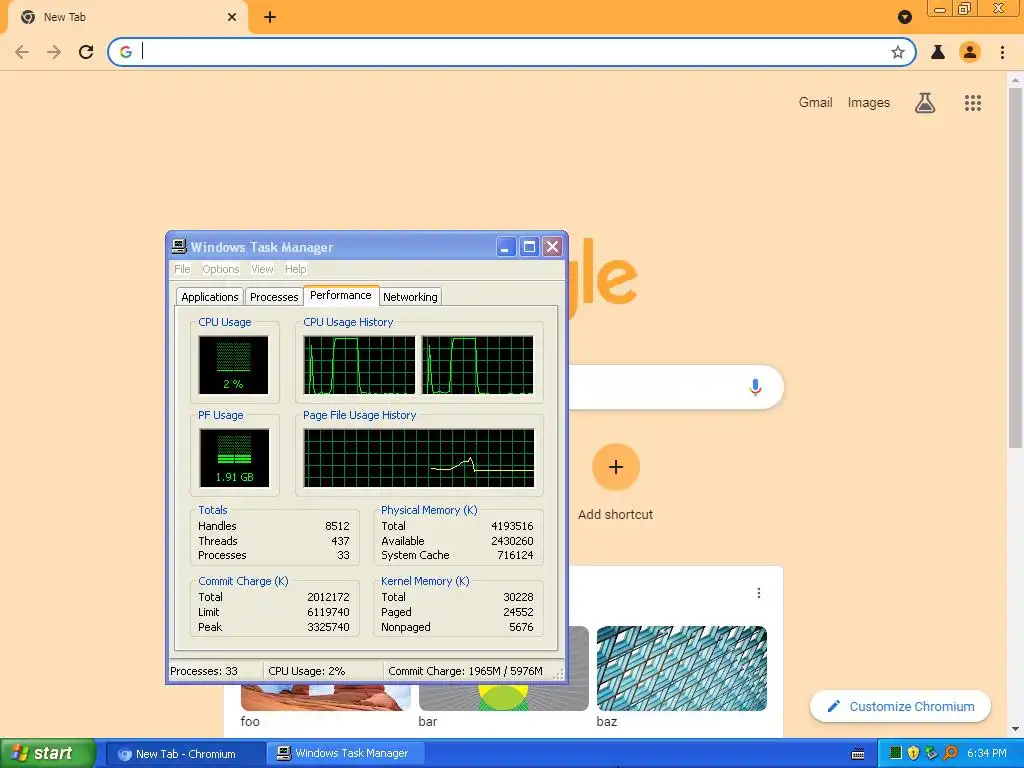The height and width of the screenshot is (768, 1024).
Task: Click the CPU Usage 2 % gauge
Action: [233, 365]
